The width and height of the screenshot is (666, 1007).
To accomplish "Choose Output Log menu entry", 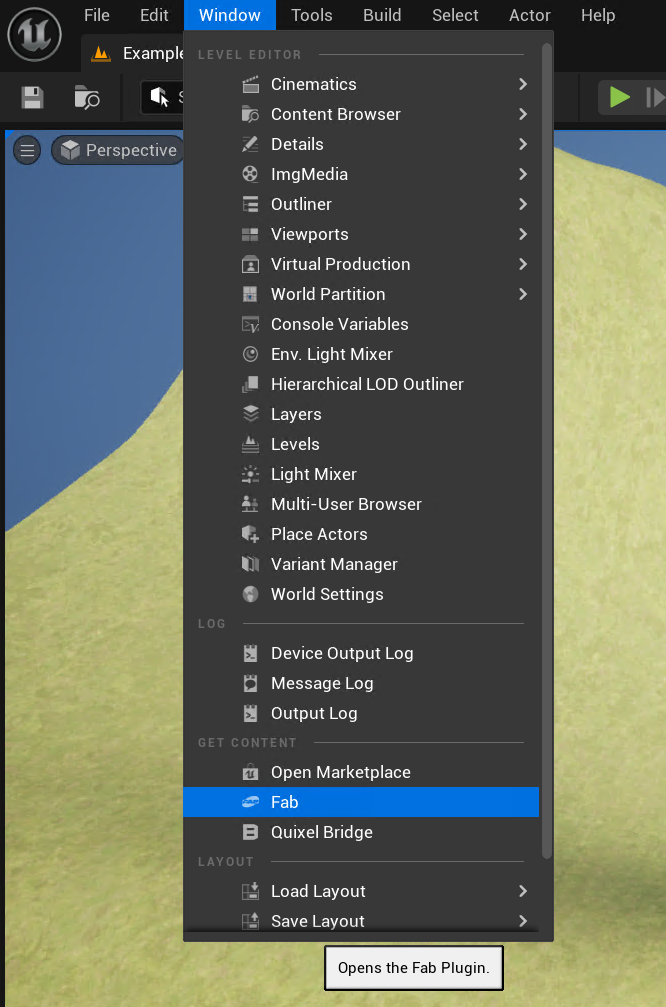I will pyautogui.click(x=361, y=714).
